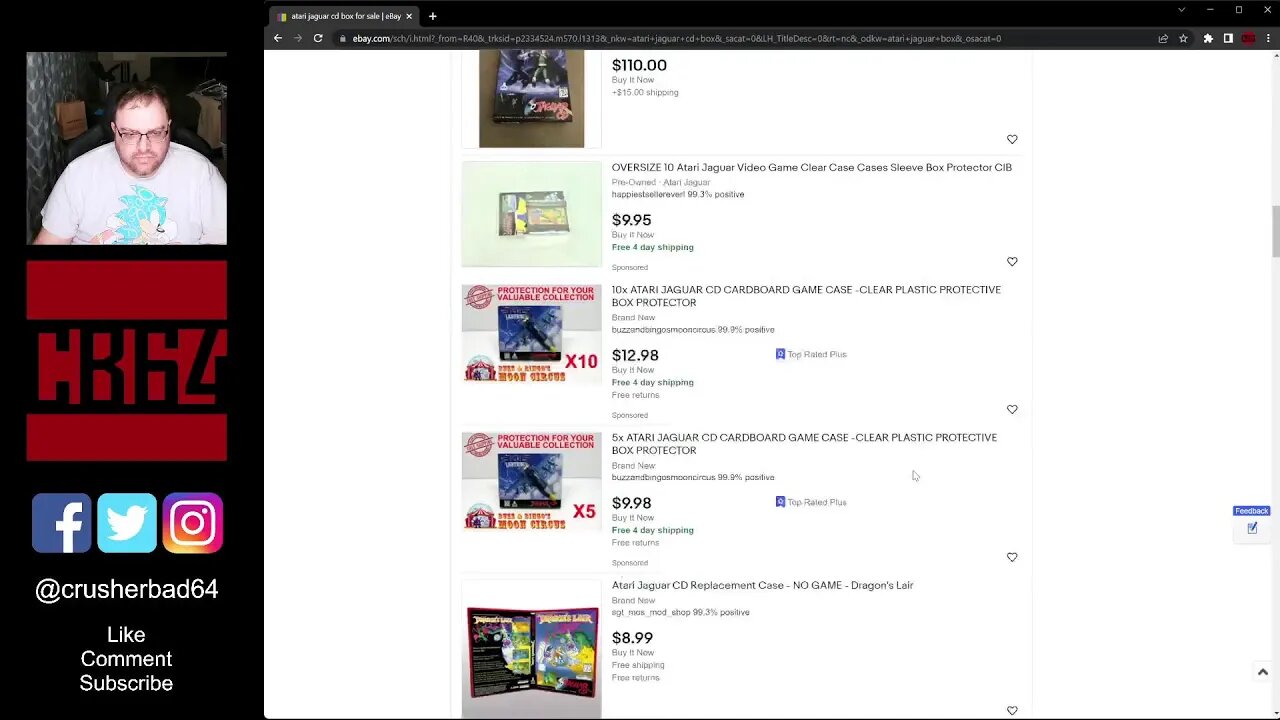Click the page vertical scrollbar thumb
The height and width of the screenshot is (720, 1280).
tap(1275, 231)
